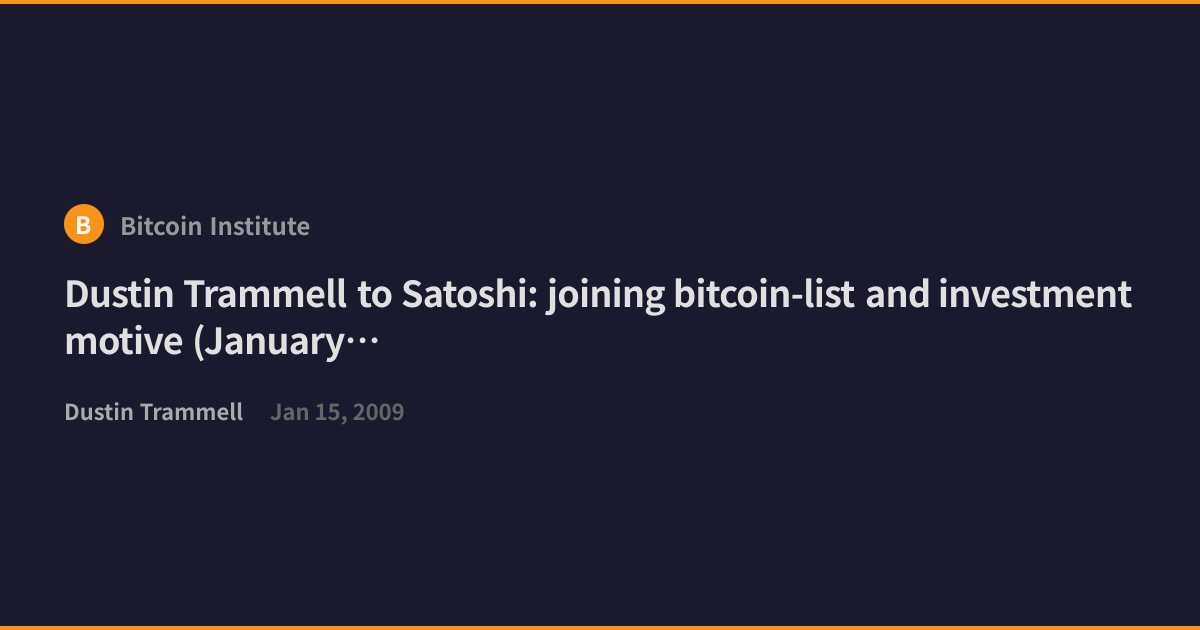Viewport: 1200px width, 630px height.
Task: Click the orange bottom border bar
Action: 600,628
